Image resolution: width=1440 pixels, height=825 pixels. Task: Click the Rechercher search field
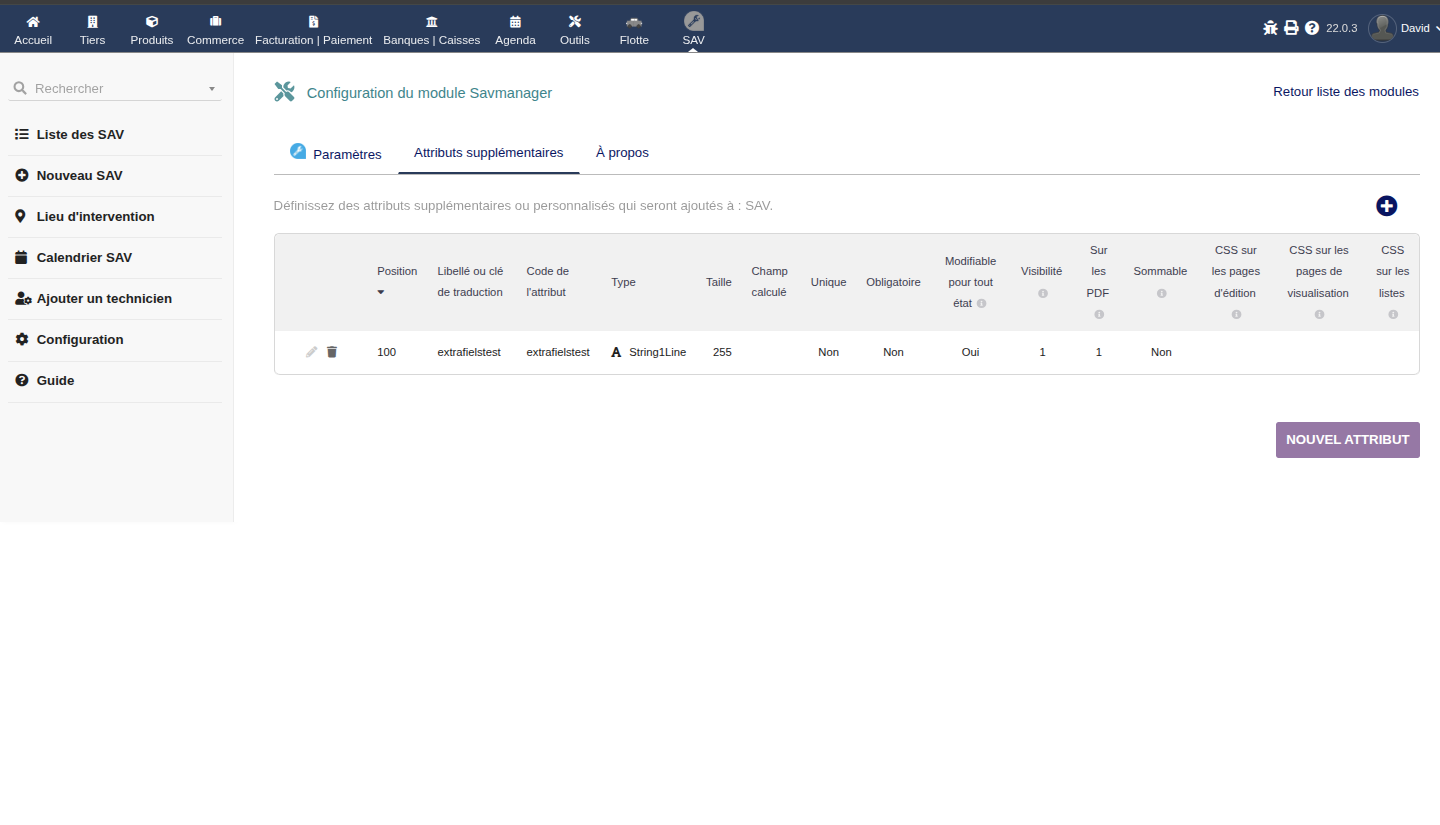pos(115,89)
